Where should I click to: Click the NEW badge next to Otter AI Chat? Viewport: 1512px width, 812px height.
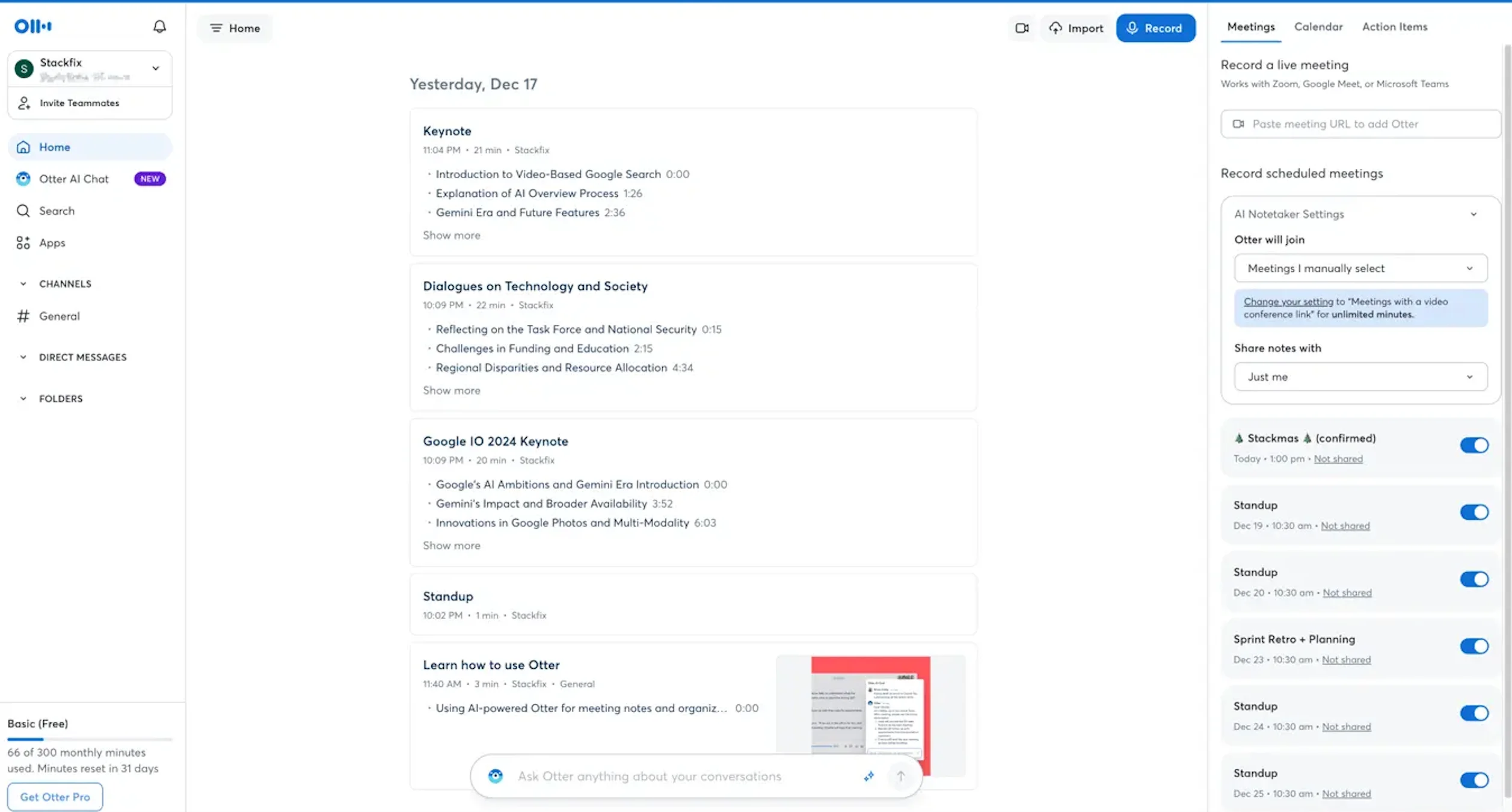[150, 179]
